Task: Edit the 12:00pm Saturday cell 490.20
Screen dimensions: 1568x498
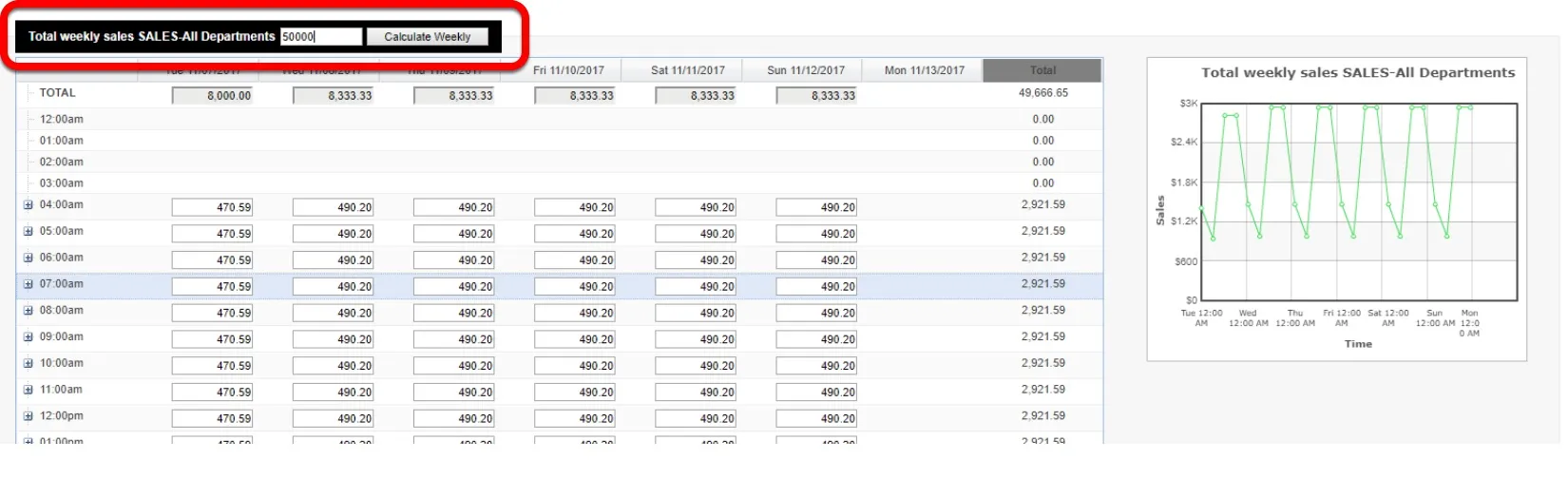Action: 695,419
